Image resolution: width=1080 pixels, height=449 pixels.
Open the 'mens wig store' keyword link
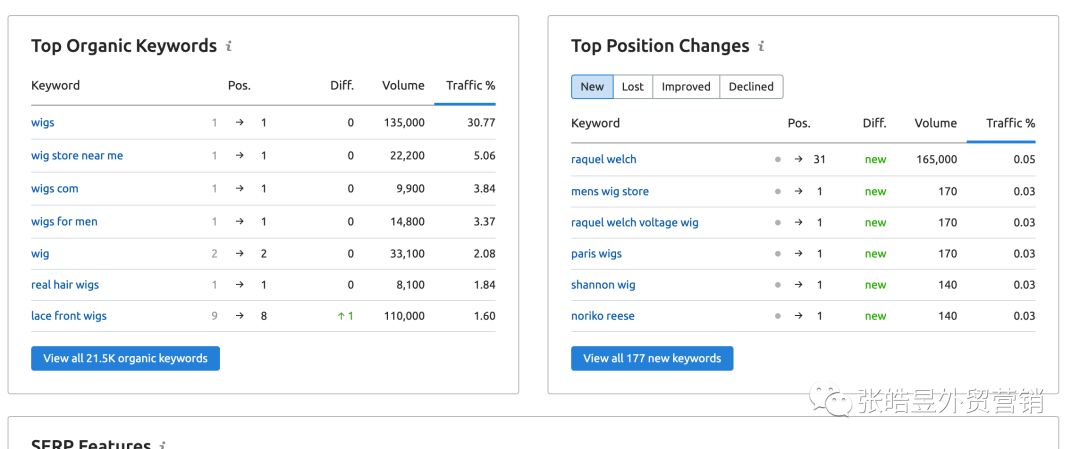click(x=610, y=191)
